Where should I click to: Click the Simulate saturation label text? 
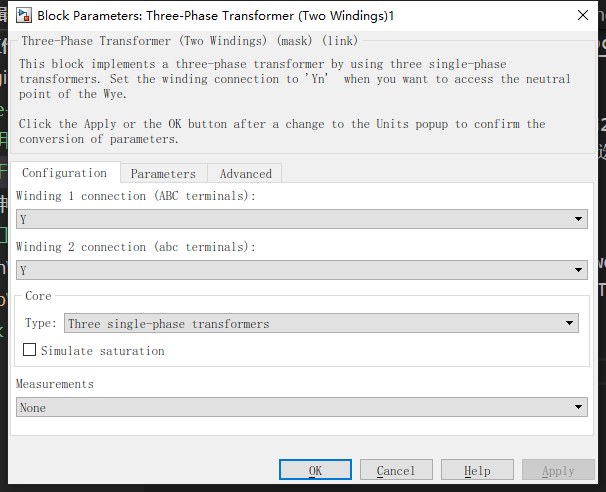click(x=102, y=351)
